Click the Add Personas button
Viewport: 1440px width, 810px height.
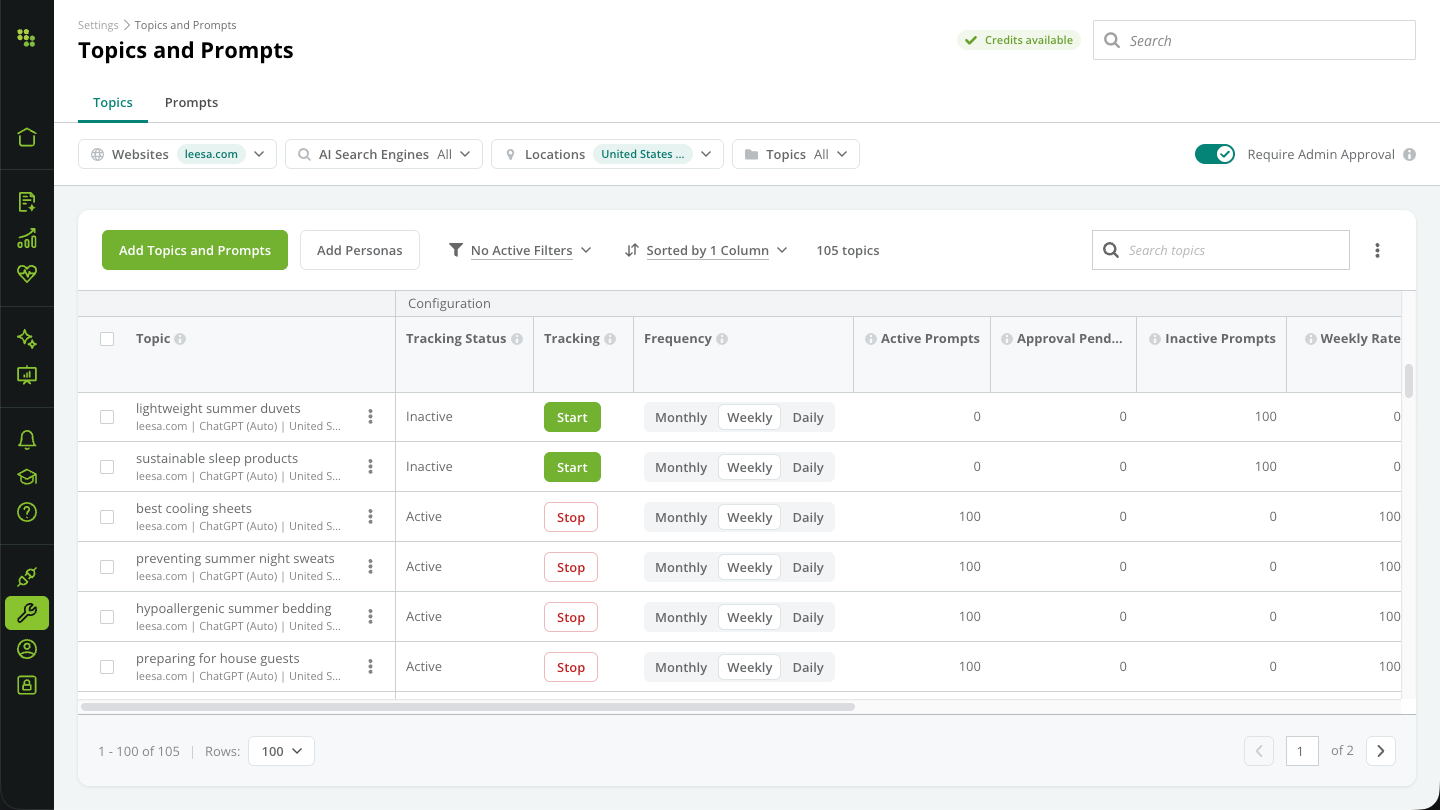click(x=360, y=250)
